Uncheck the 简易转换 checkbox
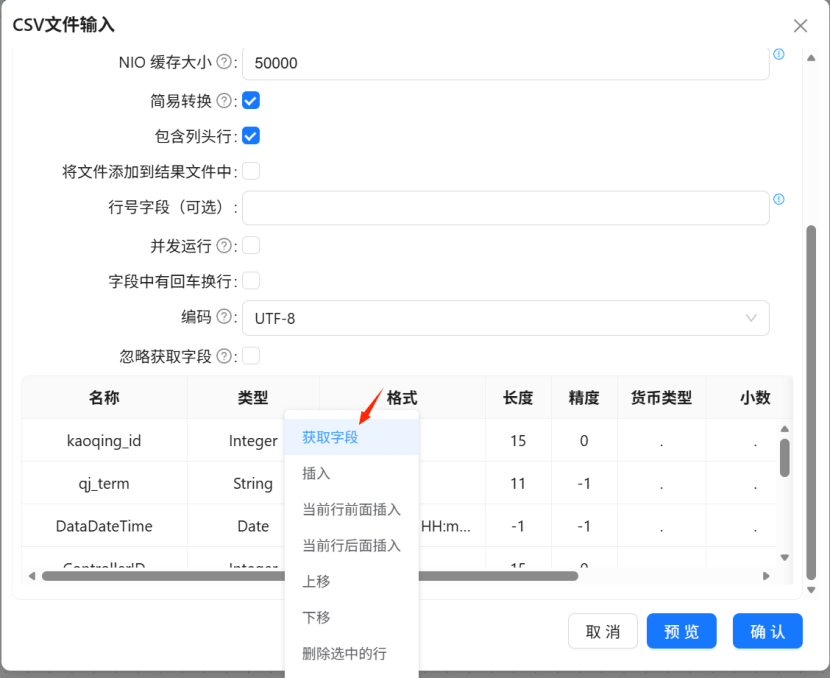 click(251, 100)
